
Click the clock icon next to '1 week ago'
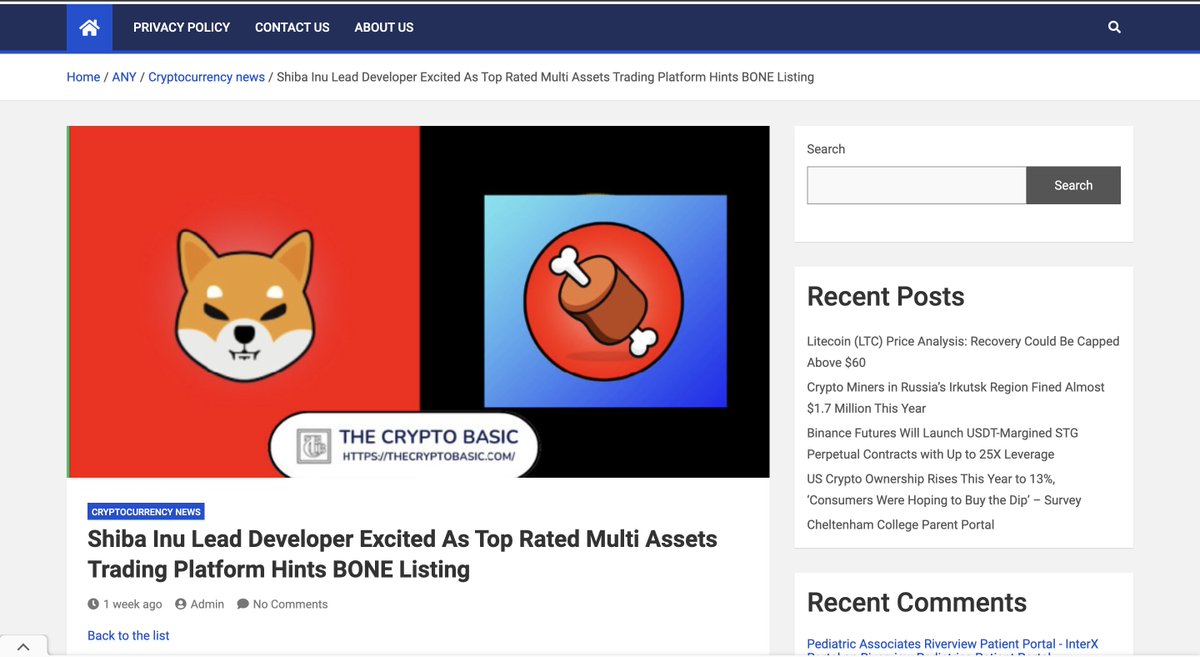[x=92, y=603]
